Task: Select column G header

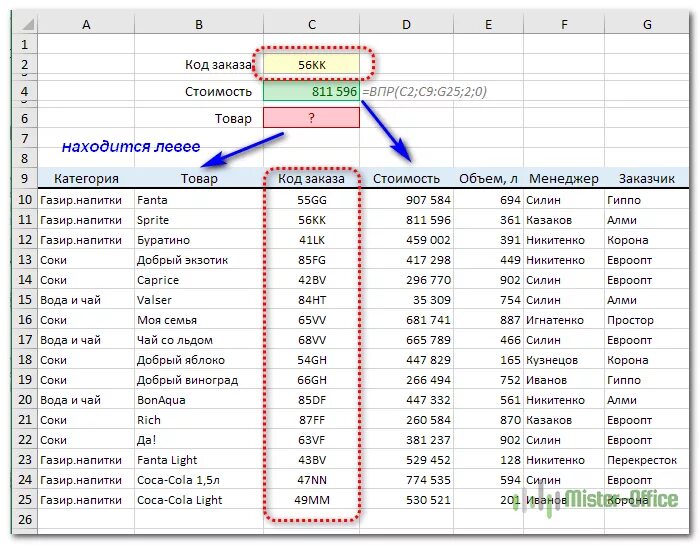Action: tap(647, 24)
